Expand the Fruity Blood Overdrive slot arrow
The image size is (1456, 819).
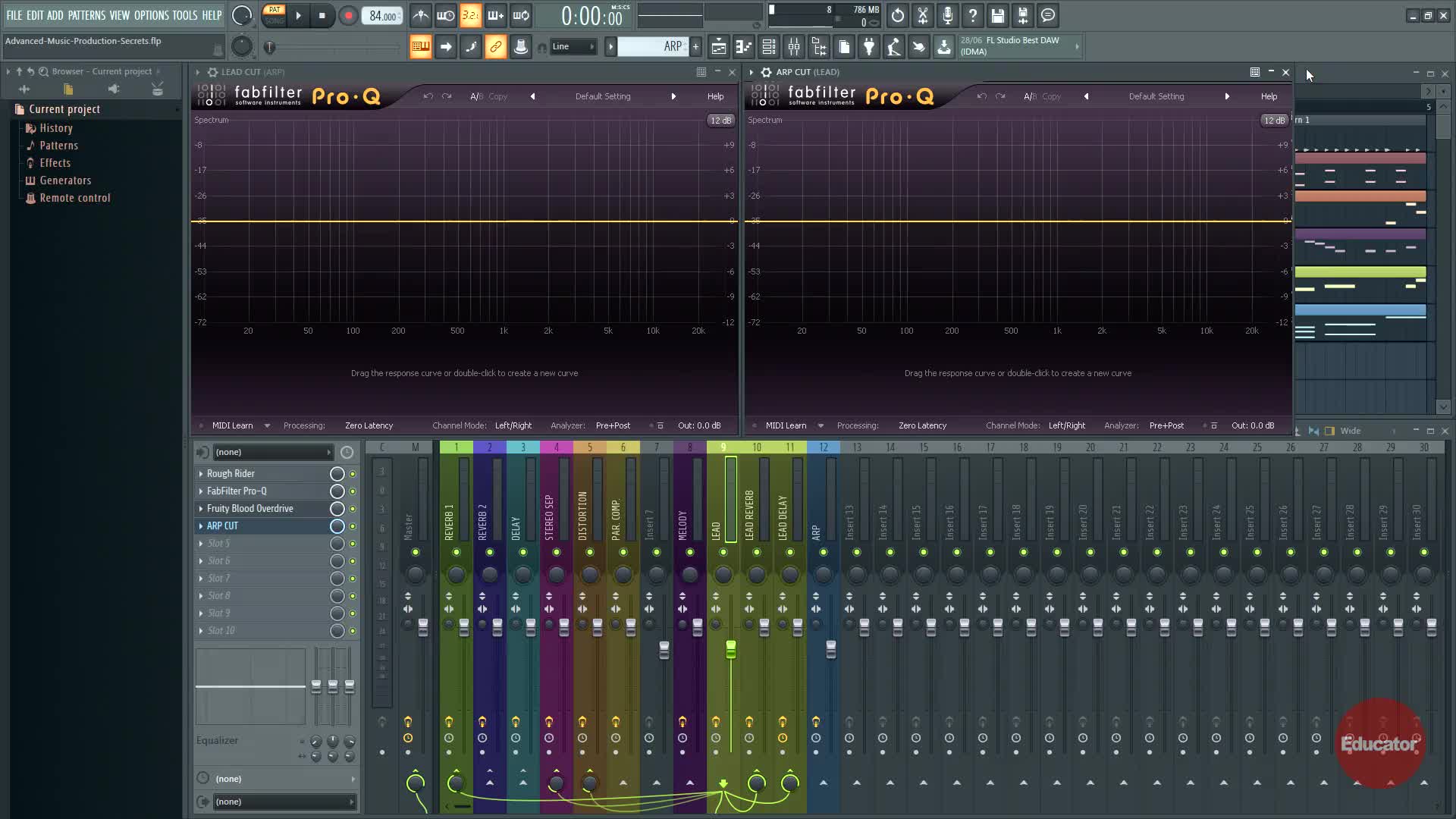coord(201,509)
